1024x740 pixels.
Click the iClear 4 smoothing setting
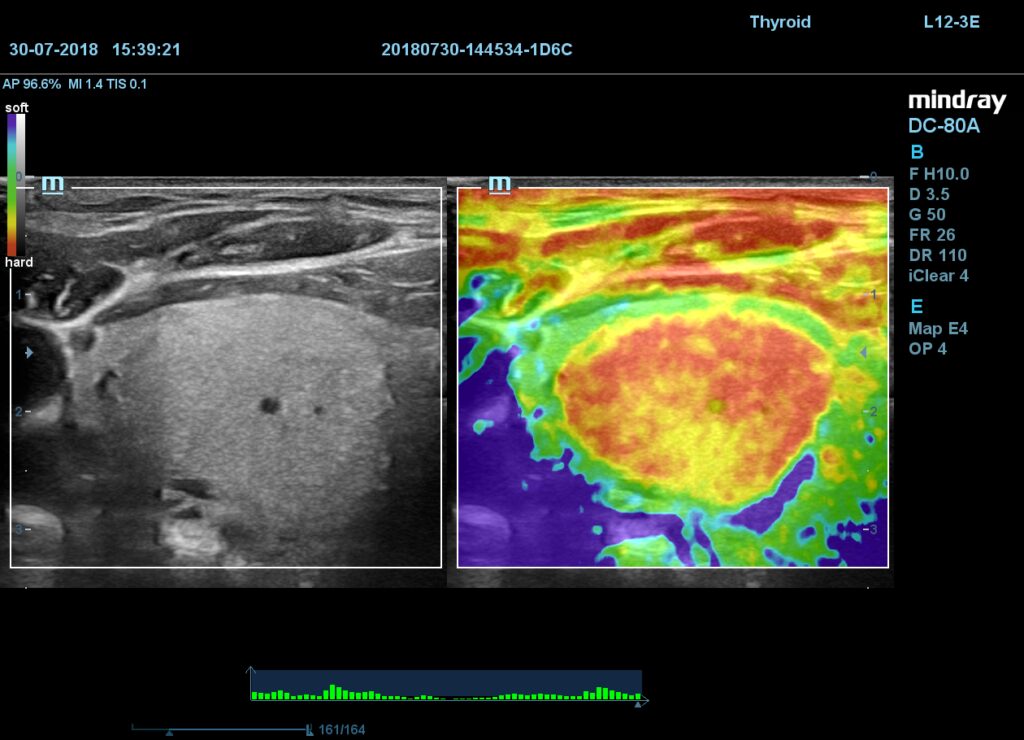(939, 276)
